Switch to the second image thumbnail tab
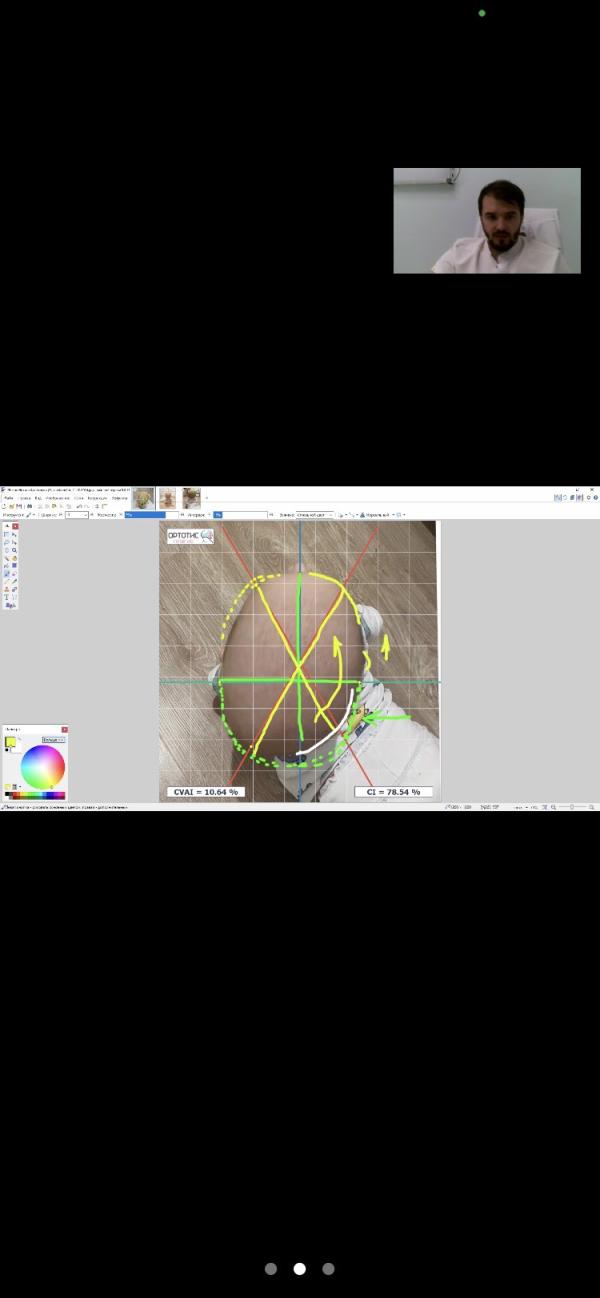 click(x=167, y=498)
